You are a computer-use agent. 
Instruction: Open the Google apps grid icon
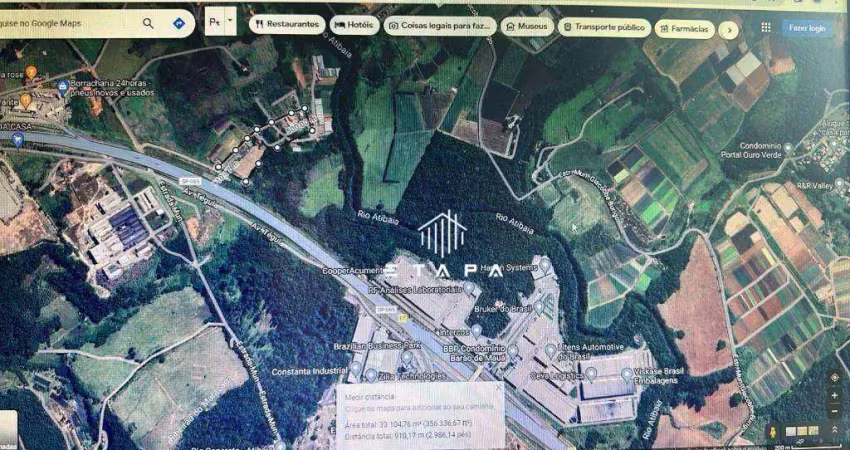tap(765, 28)
